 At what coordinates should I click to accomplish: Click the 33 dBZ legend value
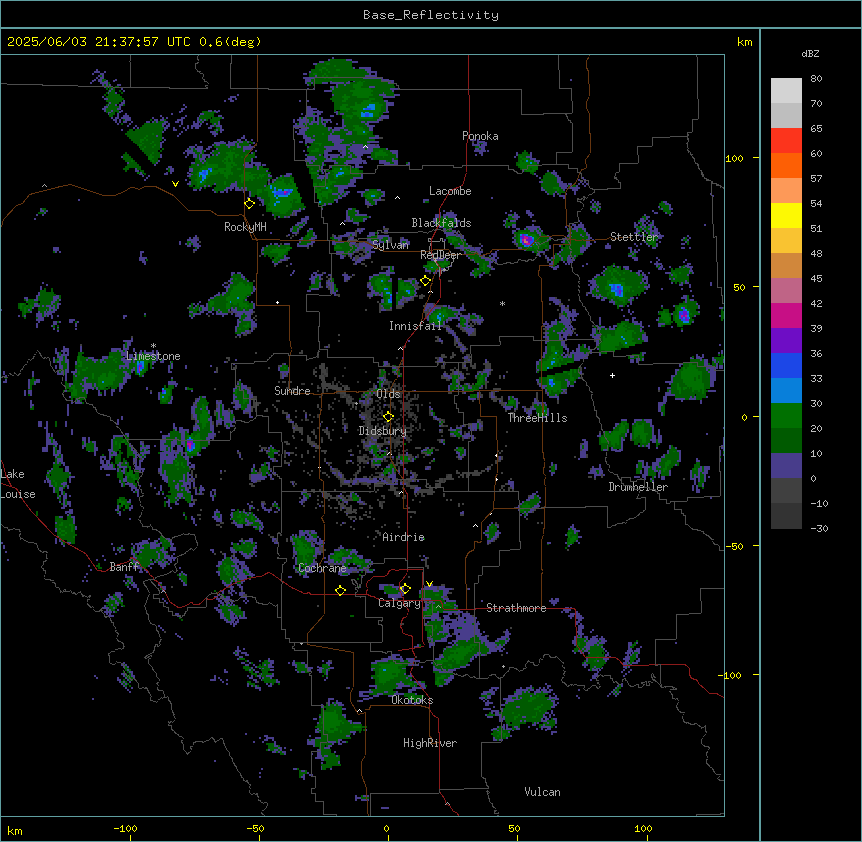[816, 379]
